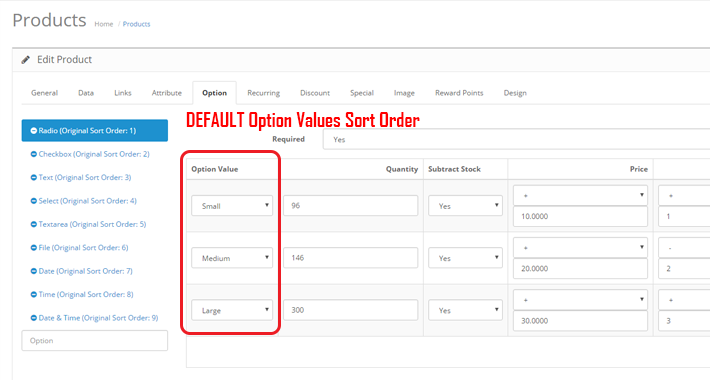
Task: Switch to the Discount tab
Action: click(315, 93)
